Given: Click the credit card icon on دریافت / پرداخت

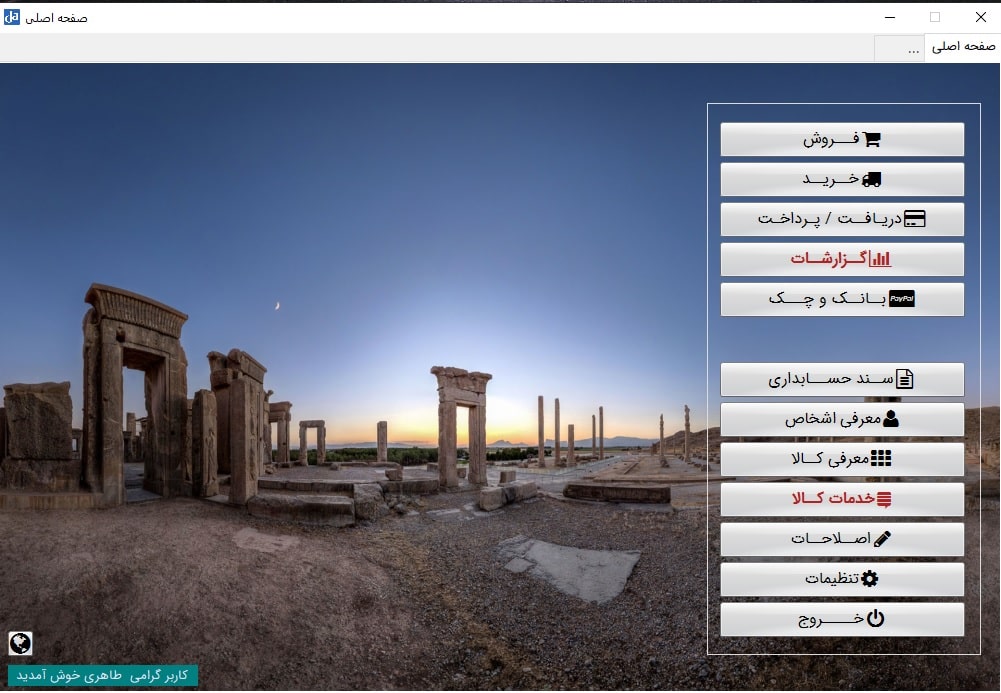Looking at the screenshot, I should point(914,220).
